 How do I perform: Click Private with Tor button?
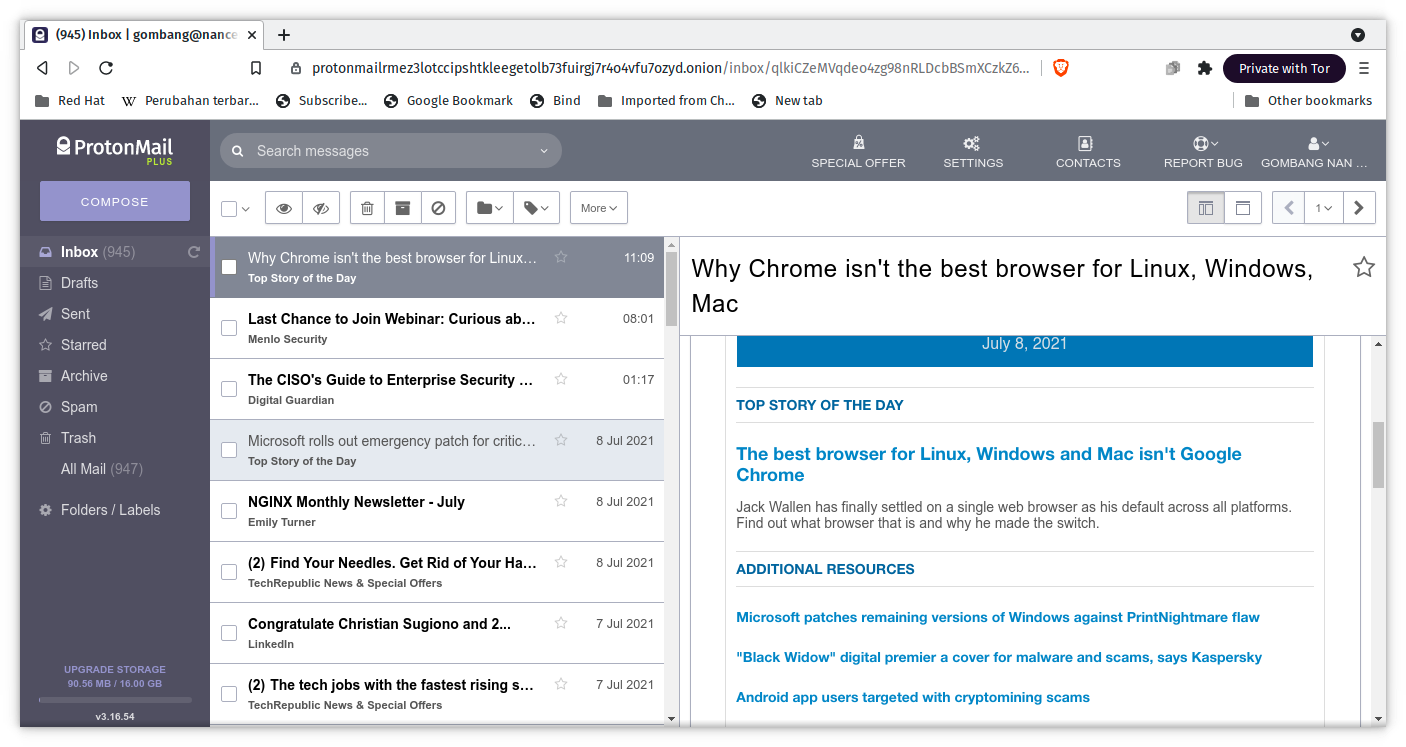pyautogui.click(x=1284, y=68)
